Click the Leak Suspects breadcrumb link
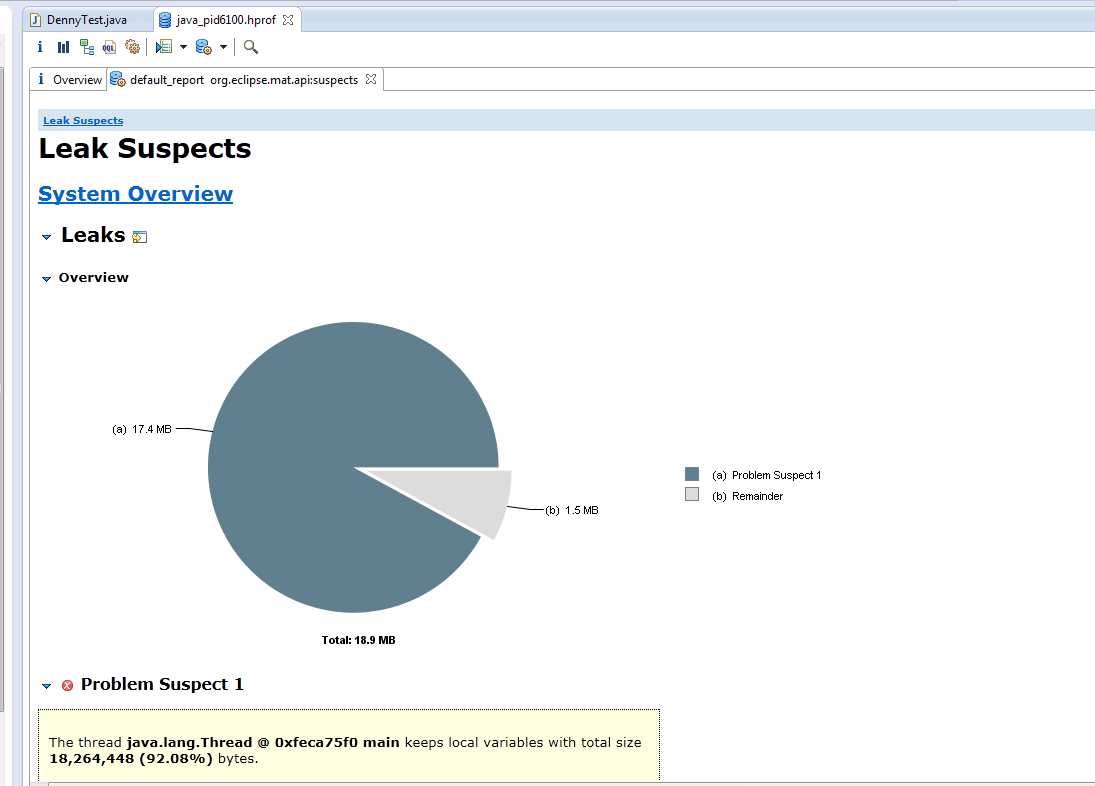Viewport: 1095px width, 786px height. tap(83, 120)
